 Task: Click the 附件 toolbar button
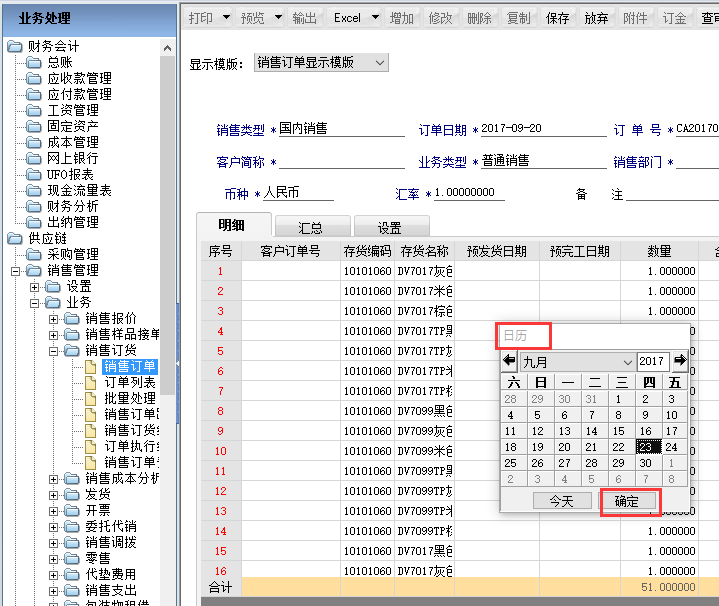635,18
